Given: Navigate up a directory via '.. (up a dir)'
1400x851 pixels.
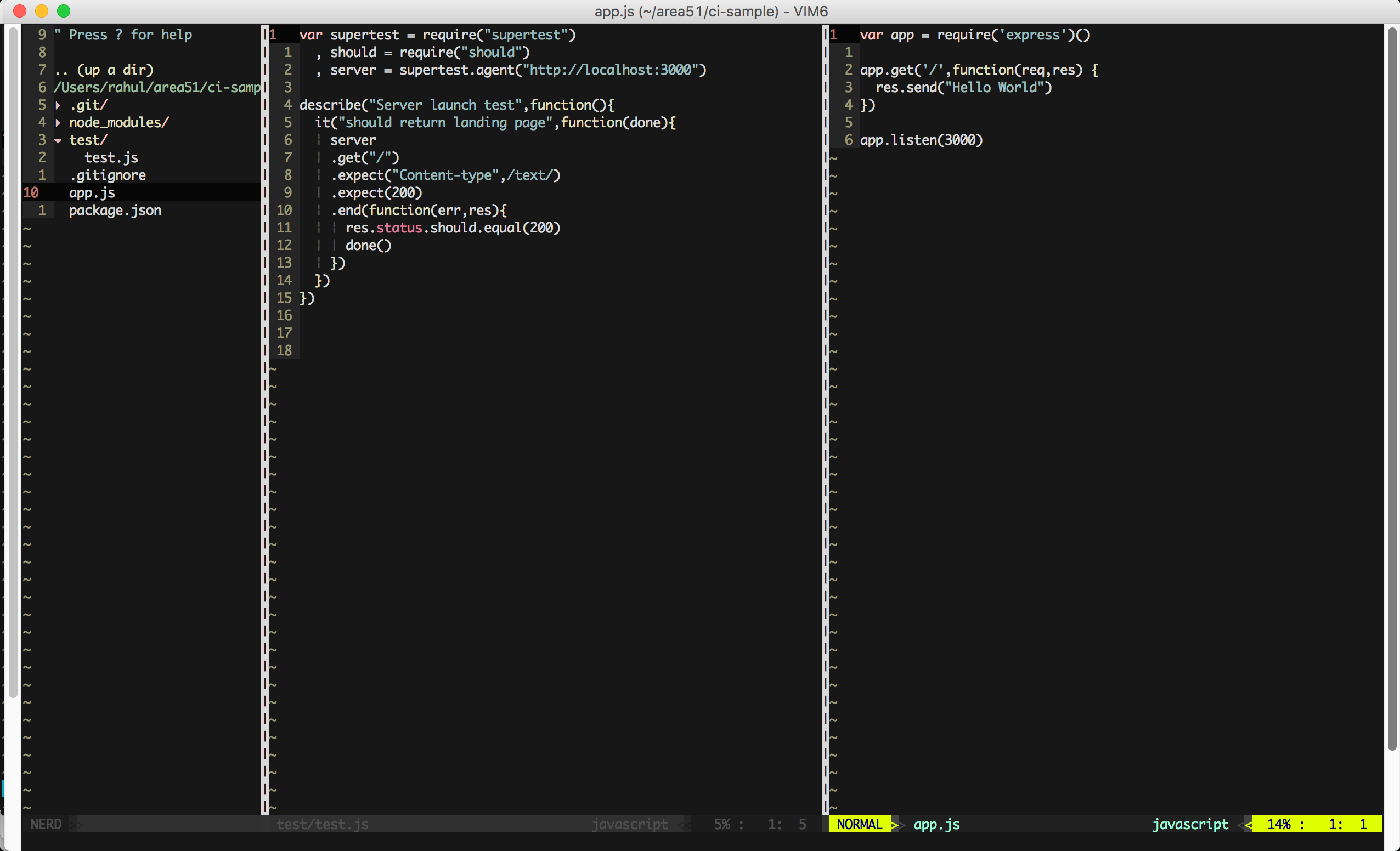Looking at the screenshot, I should click(x=103, y=69).
